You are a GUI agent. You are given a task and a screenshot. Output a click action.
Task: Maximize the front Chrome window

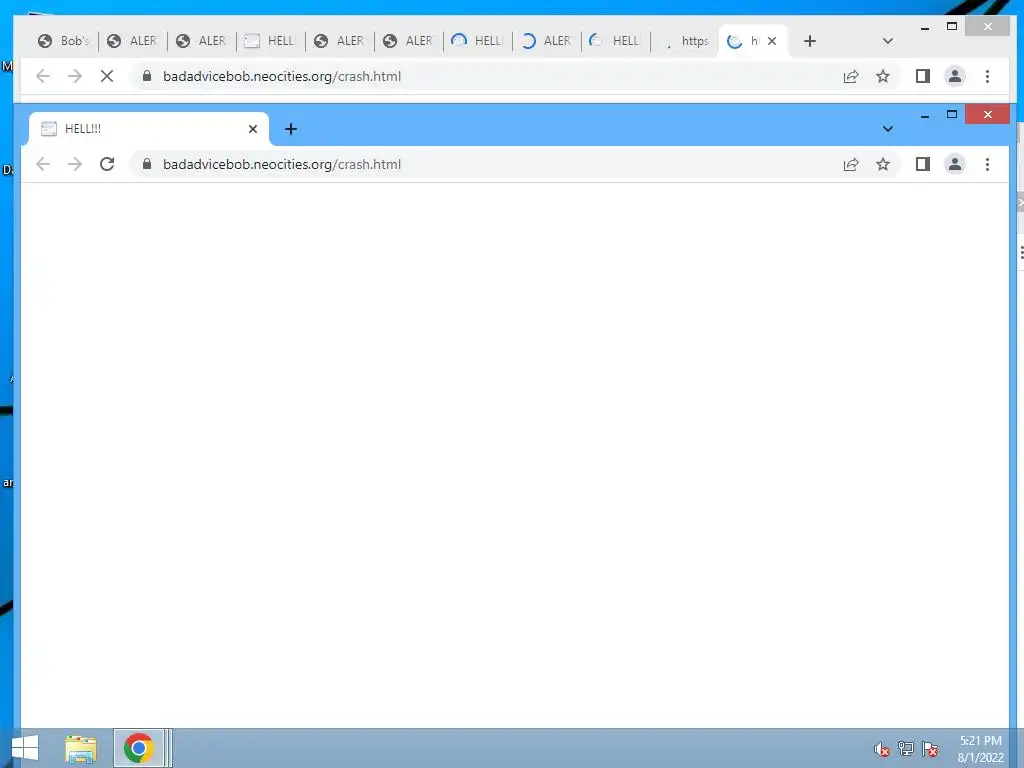952,115
